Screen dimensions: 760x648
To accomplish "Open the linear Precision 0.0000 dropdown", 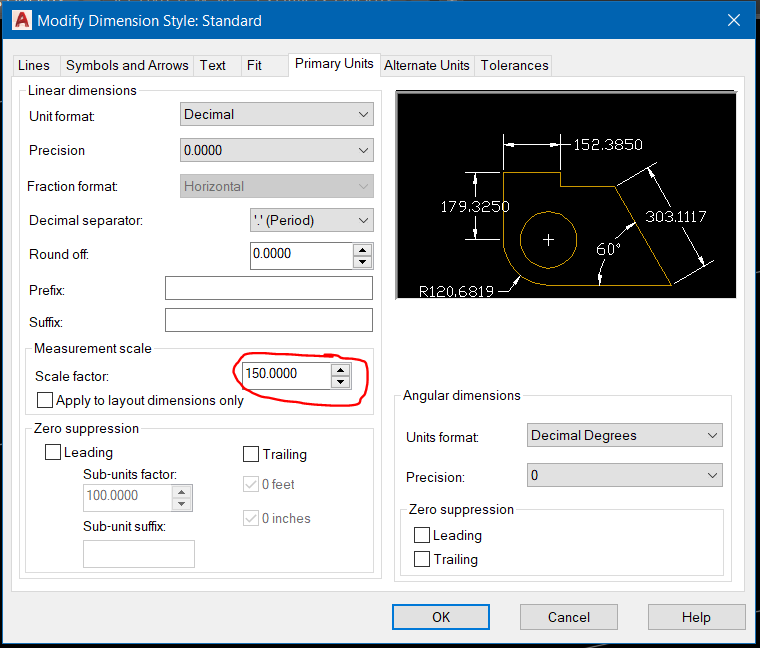I will (277, 150).
